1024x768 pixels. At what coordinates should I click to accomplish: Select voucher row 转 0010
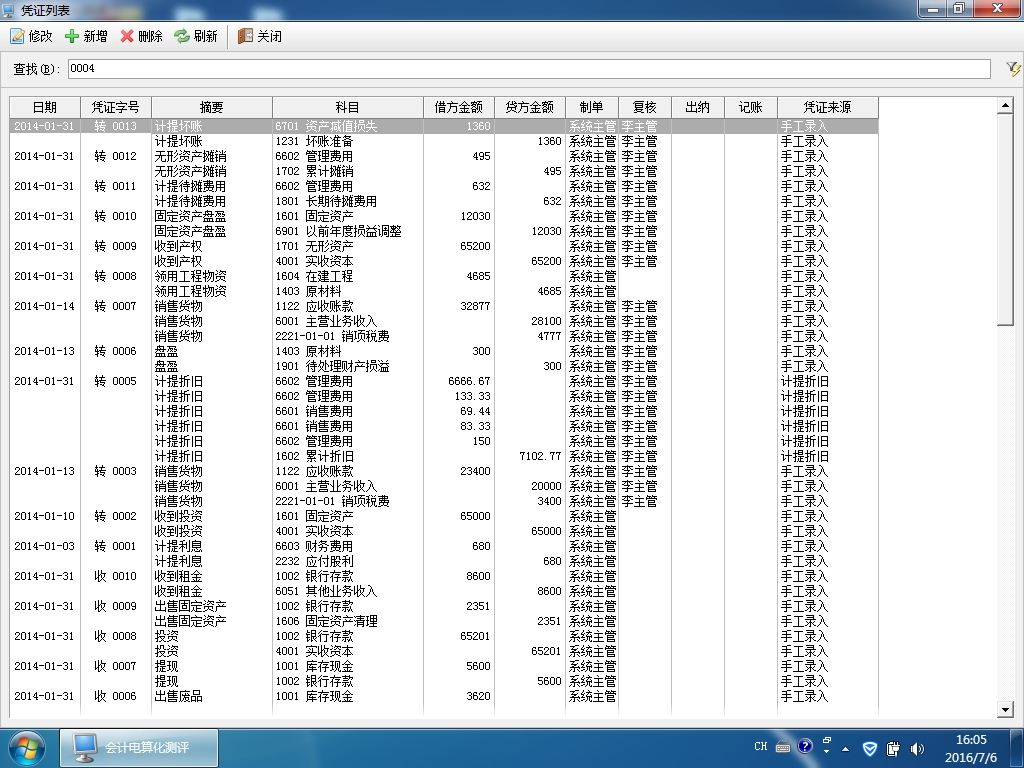coord(443,216)
